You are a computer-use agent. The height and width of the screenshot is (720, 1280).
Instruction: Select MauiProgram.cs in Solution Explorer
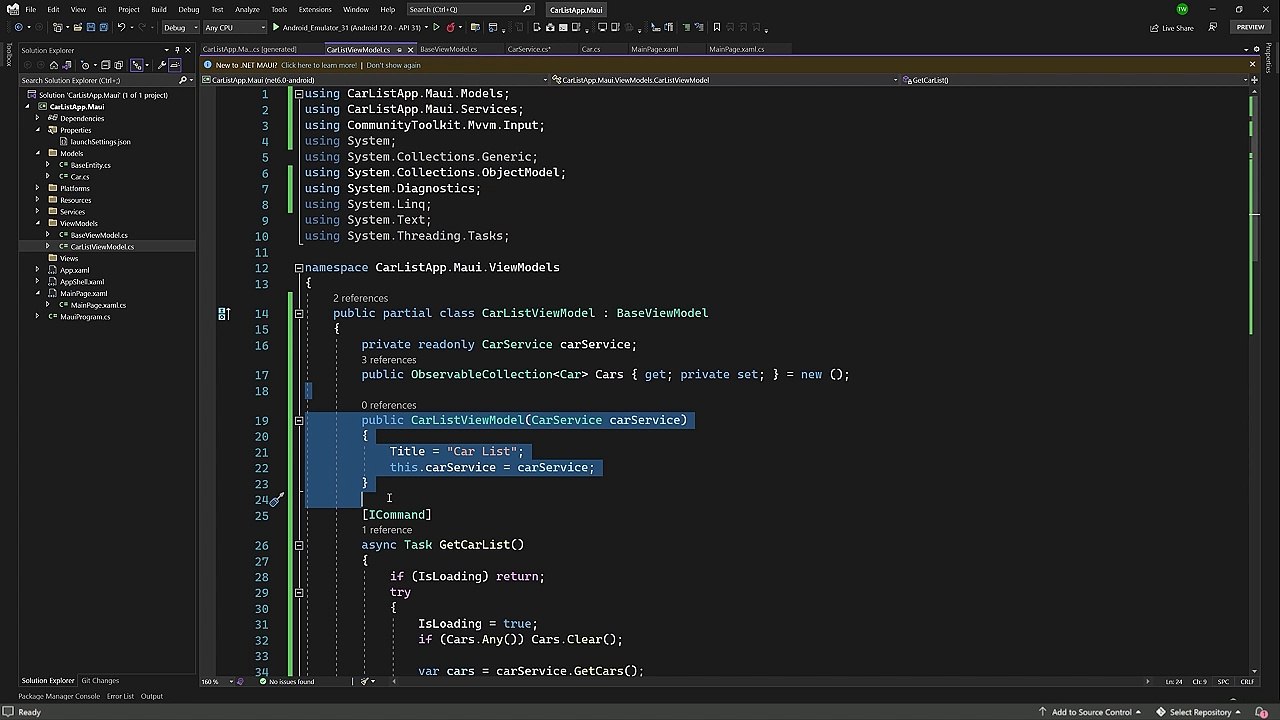click(x=85, y=316)
